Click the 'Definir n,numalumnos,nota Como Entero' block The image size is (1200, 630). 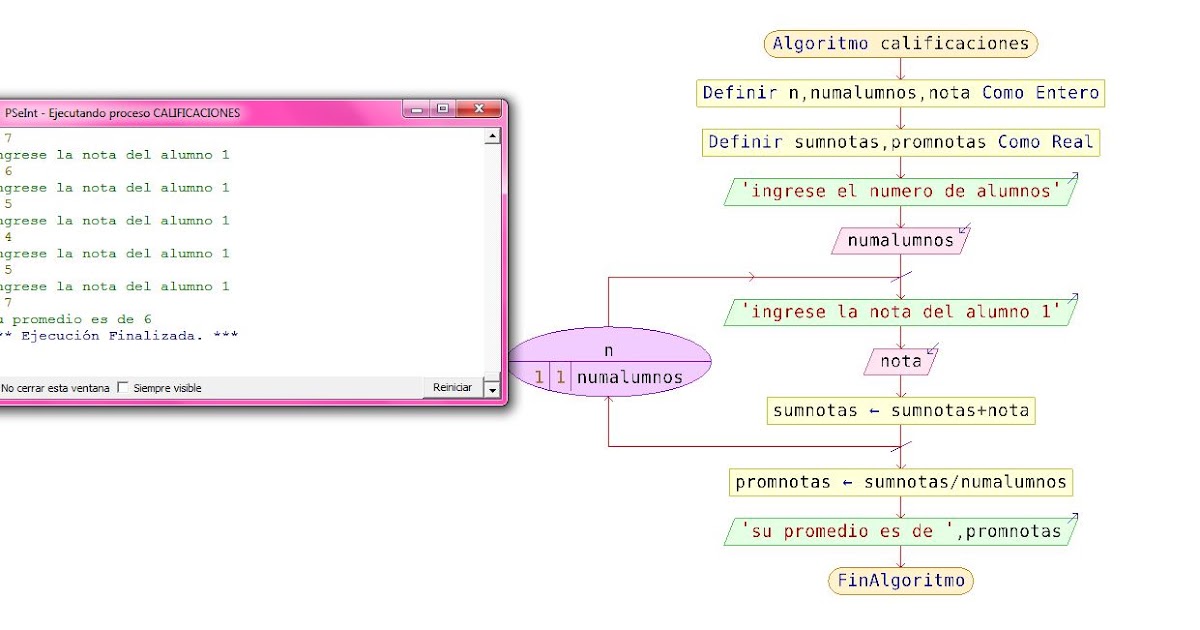pyautogui.click(x=899, y=92)
